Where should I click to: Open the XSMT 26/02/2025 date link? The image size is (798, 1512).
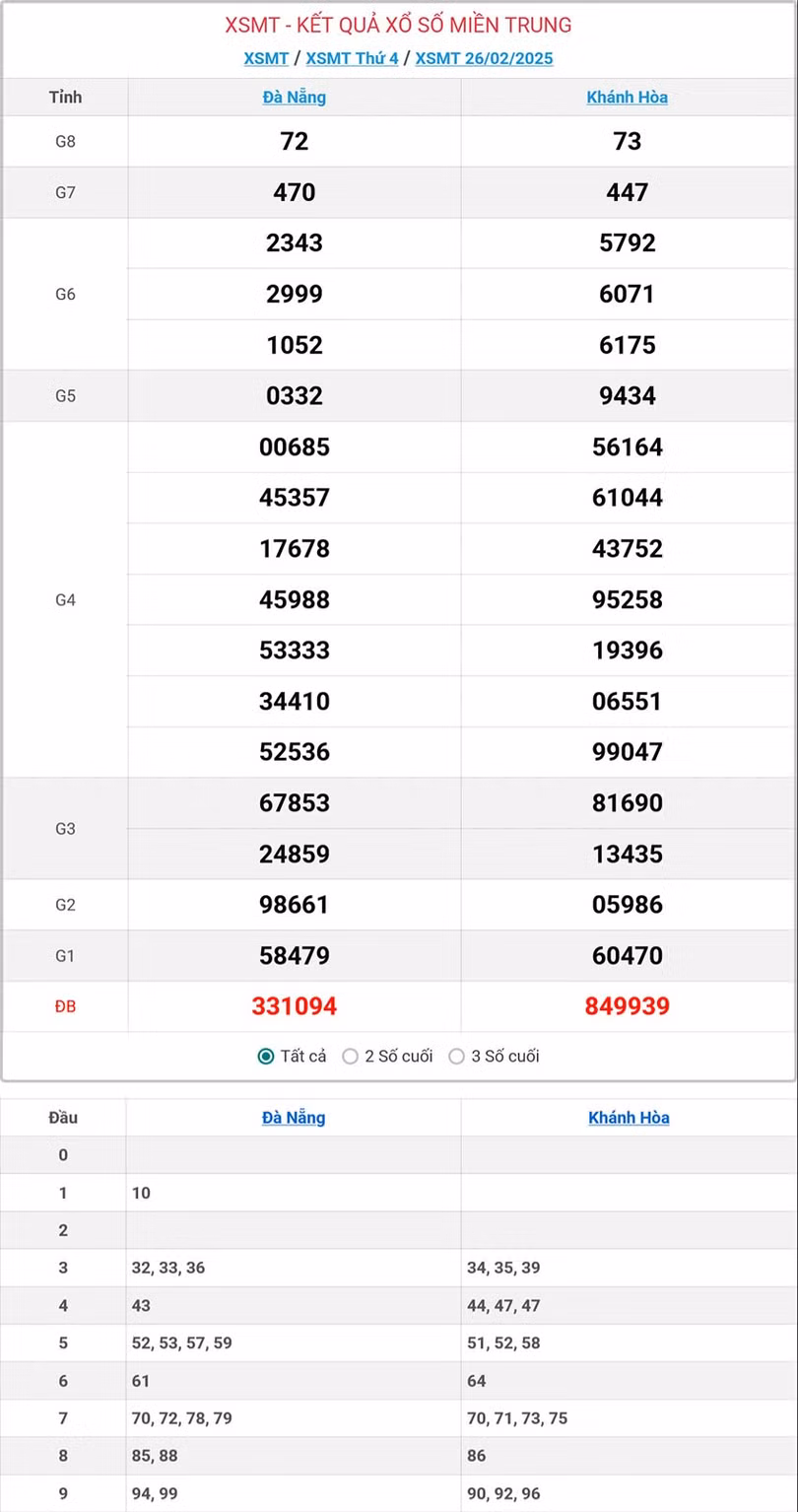[x=484, y=58]
